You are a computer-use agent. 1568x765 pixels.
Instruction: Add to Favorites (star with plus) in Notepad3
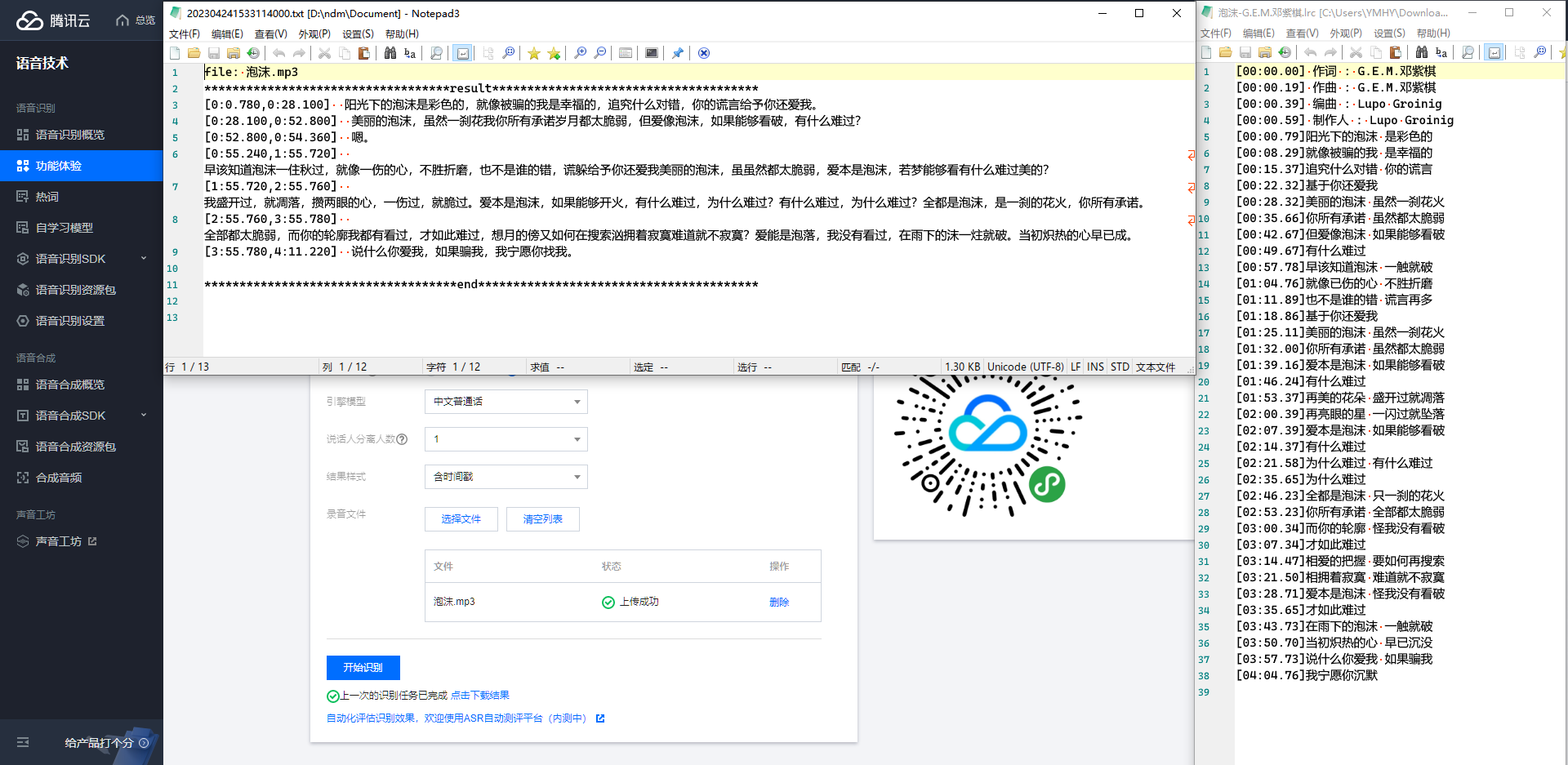click(554, 53)
